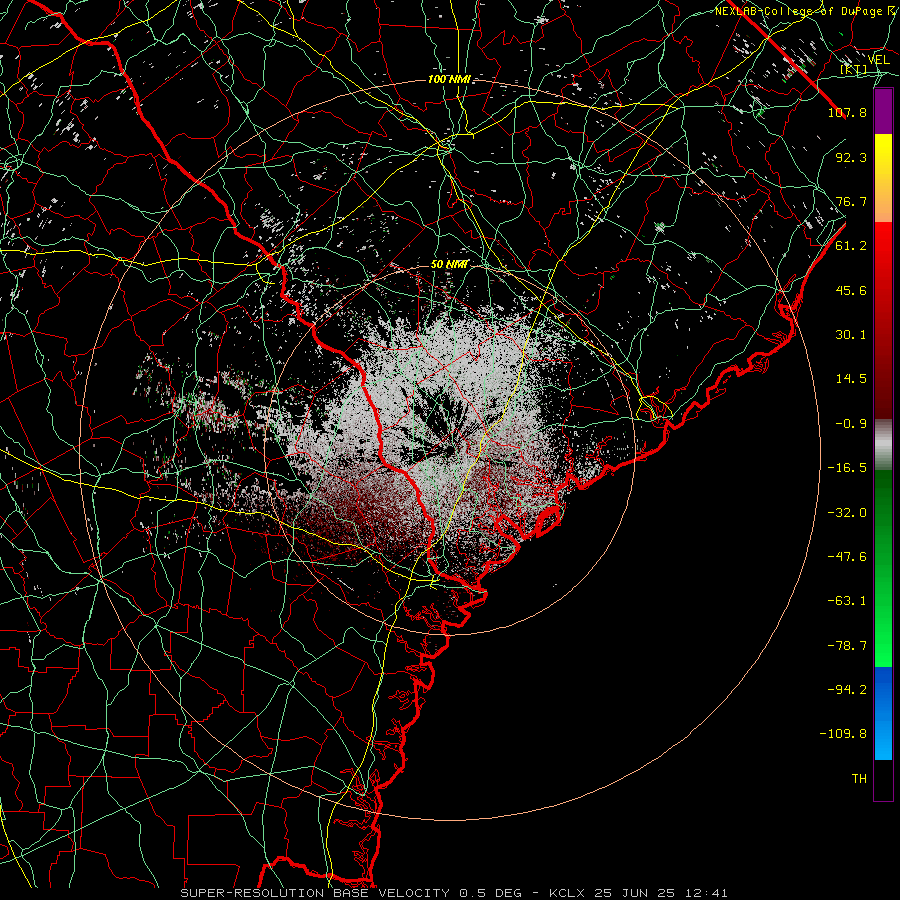This screenshot has height=900, width=900.
Task: Select the 107.8 velocity legend value
Action: click(847, 112)
